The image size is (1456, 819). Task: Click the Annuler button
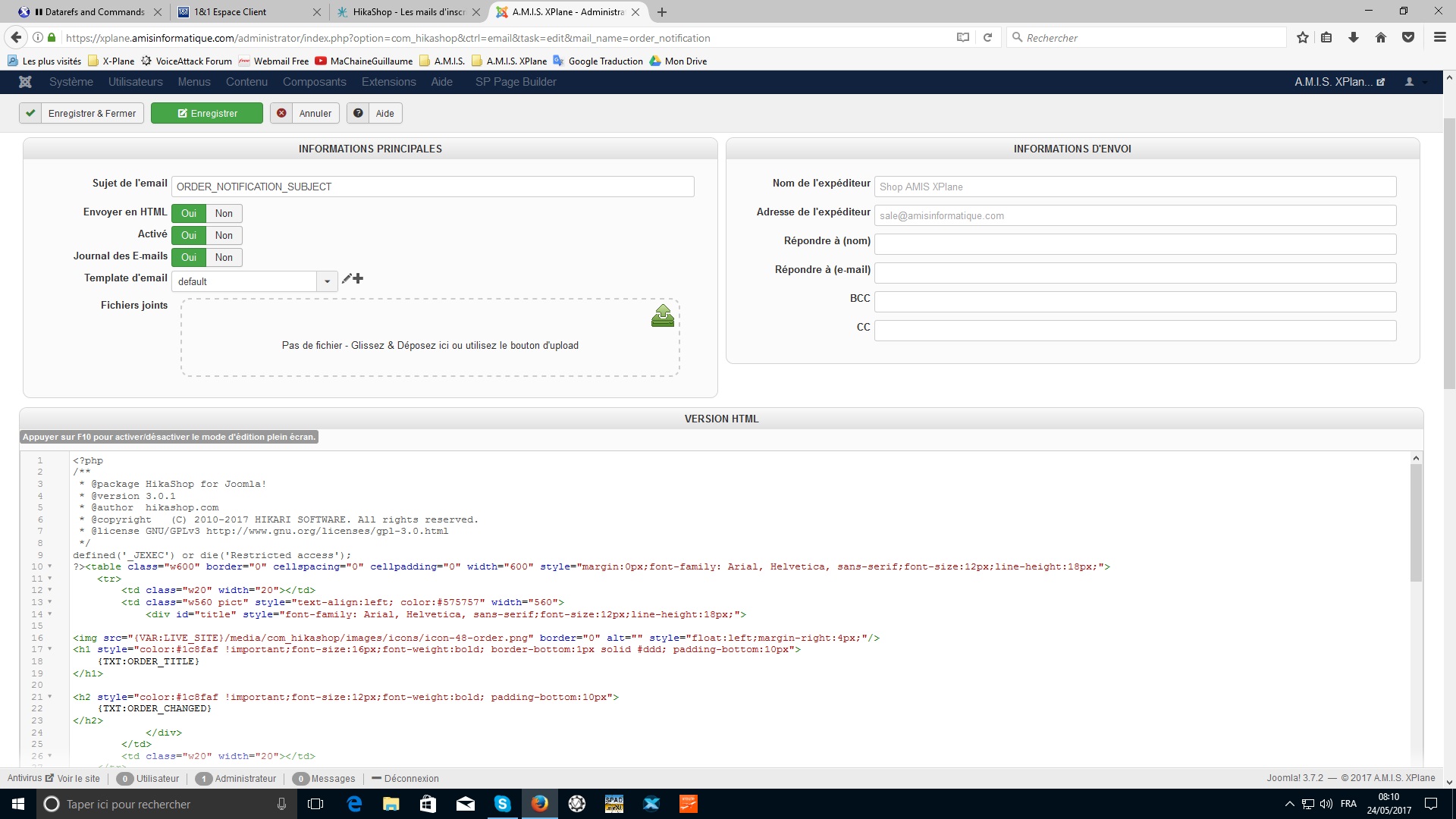point(305,114)
